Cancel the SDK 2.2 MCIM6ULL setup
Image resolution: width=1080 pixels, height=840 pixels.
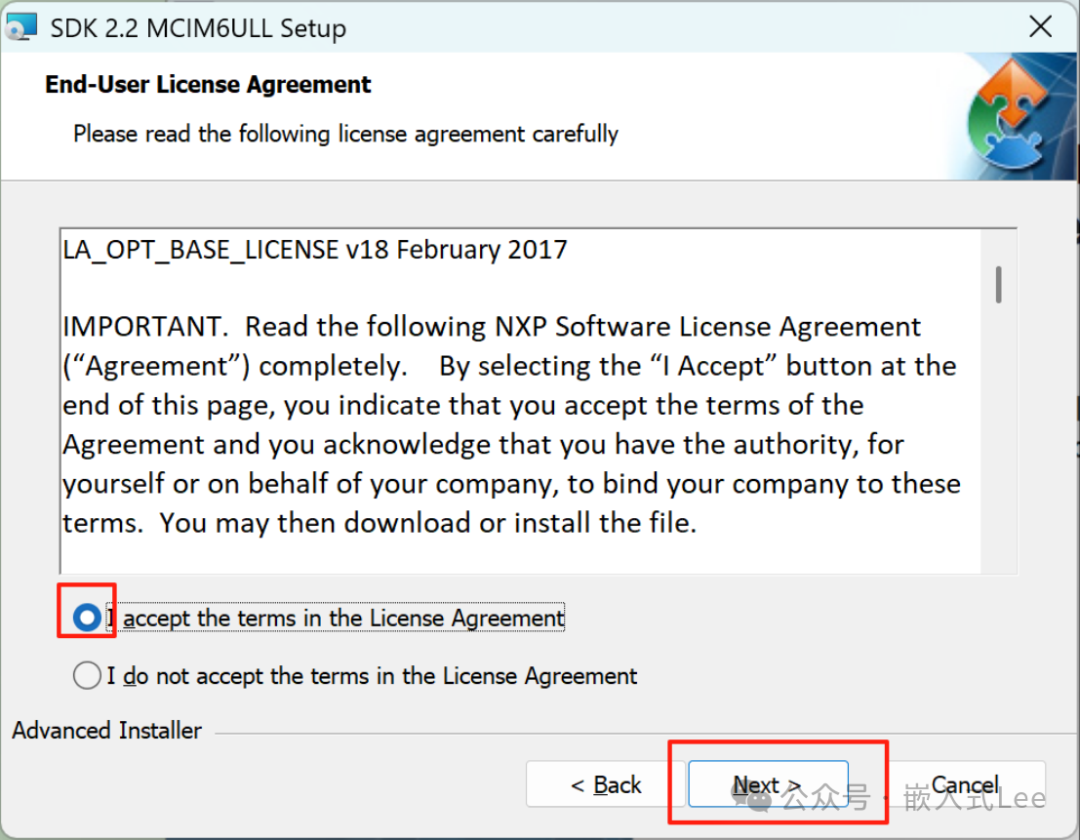point(963,784)
